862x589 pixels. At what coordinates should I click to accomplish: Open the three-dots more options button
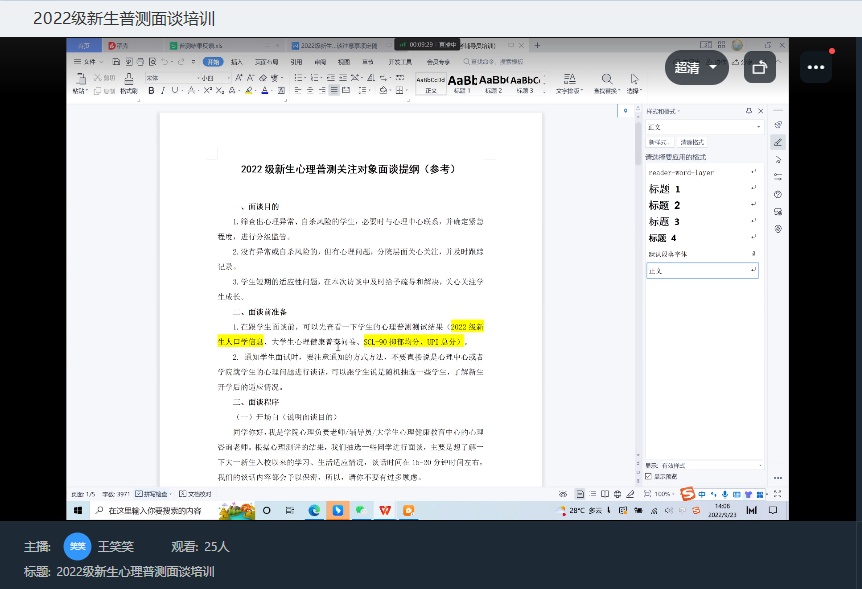[x=814, y=68]
